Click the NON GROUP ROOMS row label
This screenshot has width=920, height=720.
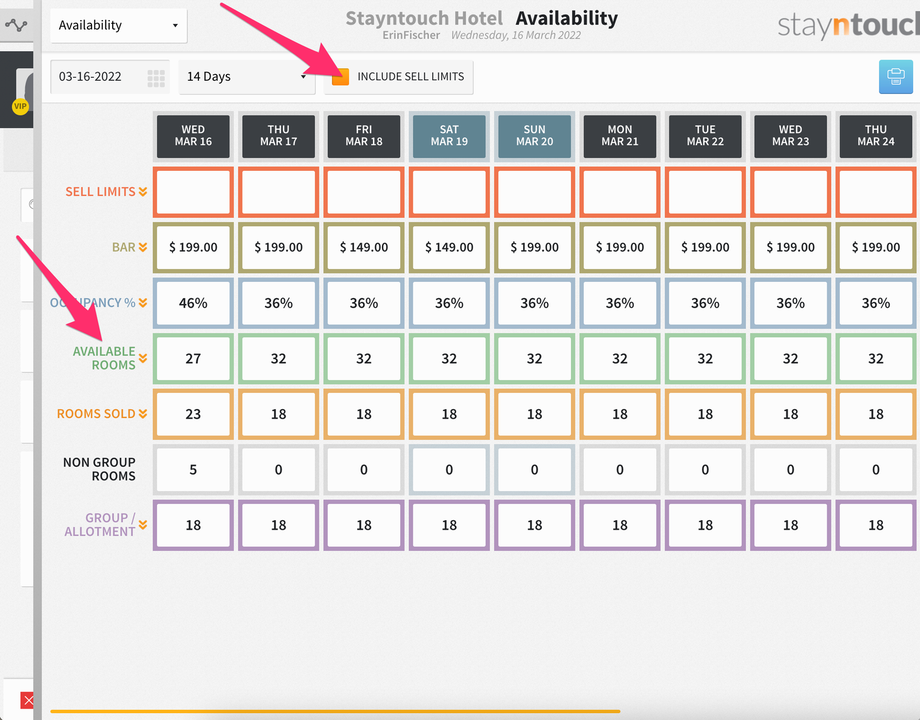click(99, 469)
